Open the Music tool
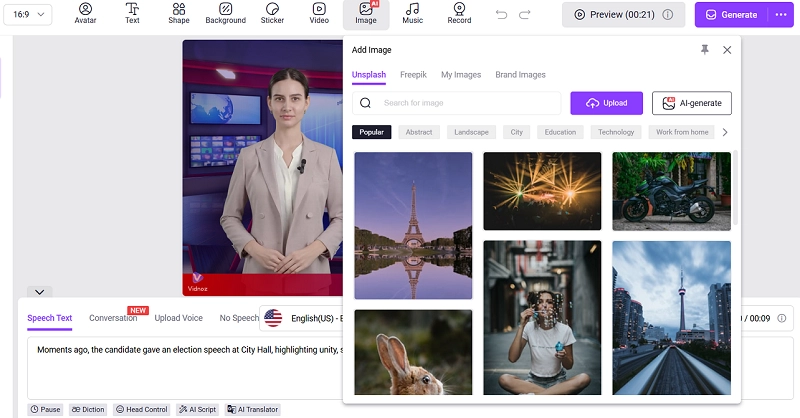800x418 pixels. 412,13
